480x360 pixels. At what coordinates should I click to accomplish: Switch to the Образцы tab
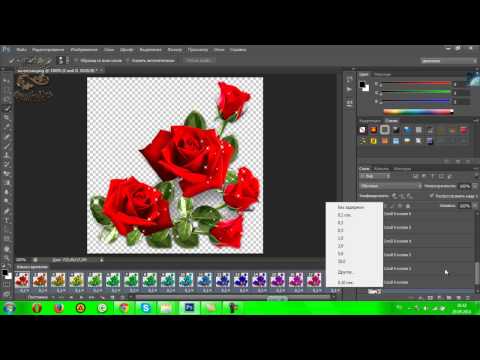click(x=382, y=74)
